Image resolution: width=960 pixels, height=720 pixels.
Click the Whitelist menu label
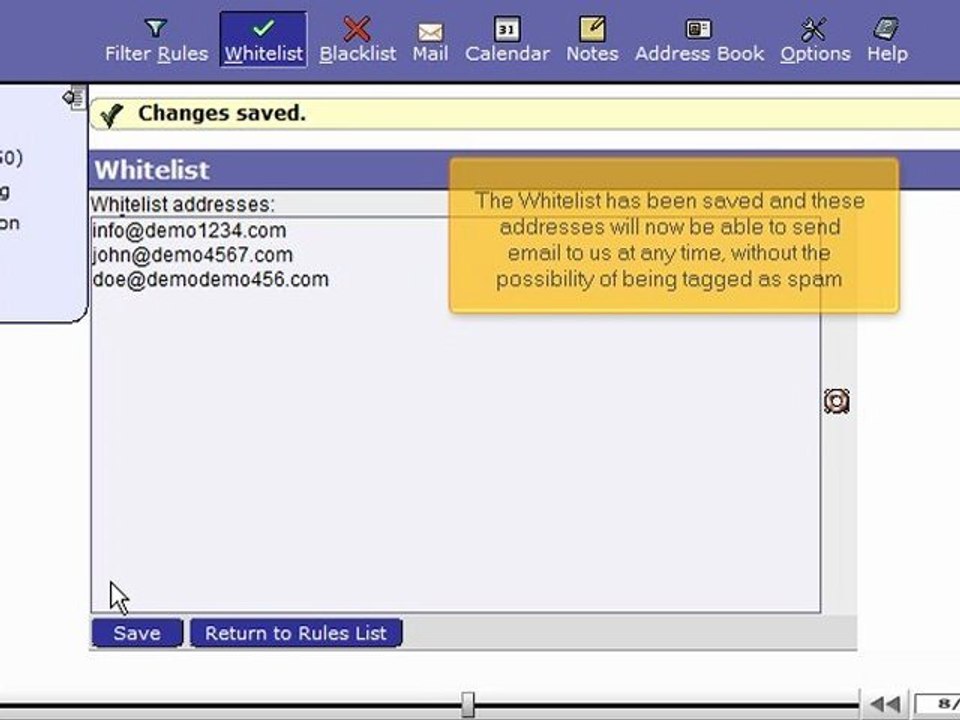click(263, 54)
